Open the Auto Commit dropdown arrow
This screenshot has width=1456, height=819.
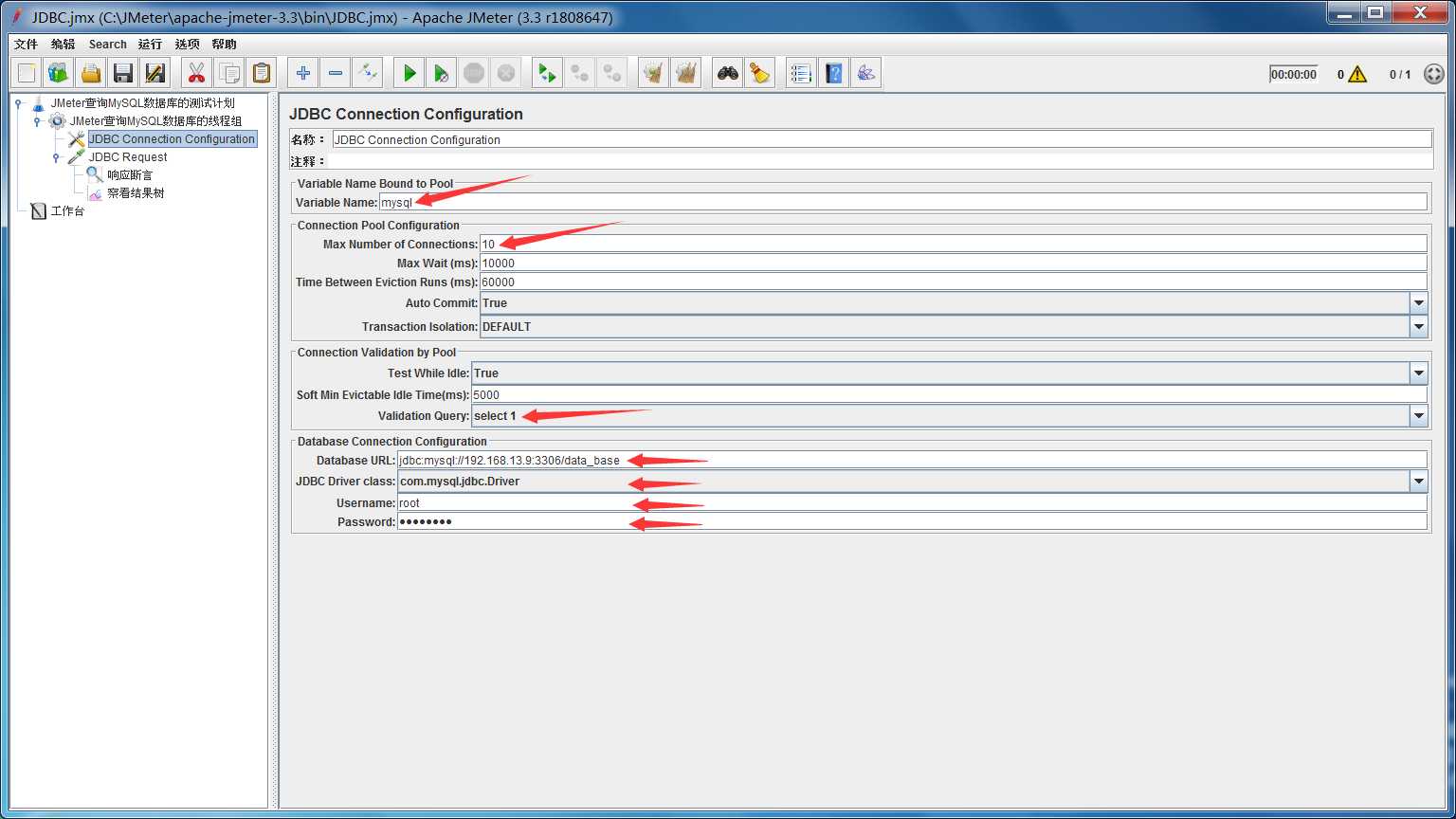tap(1418, 303)
